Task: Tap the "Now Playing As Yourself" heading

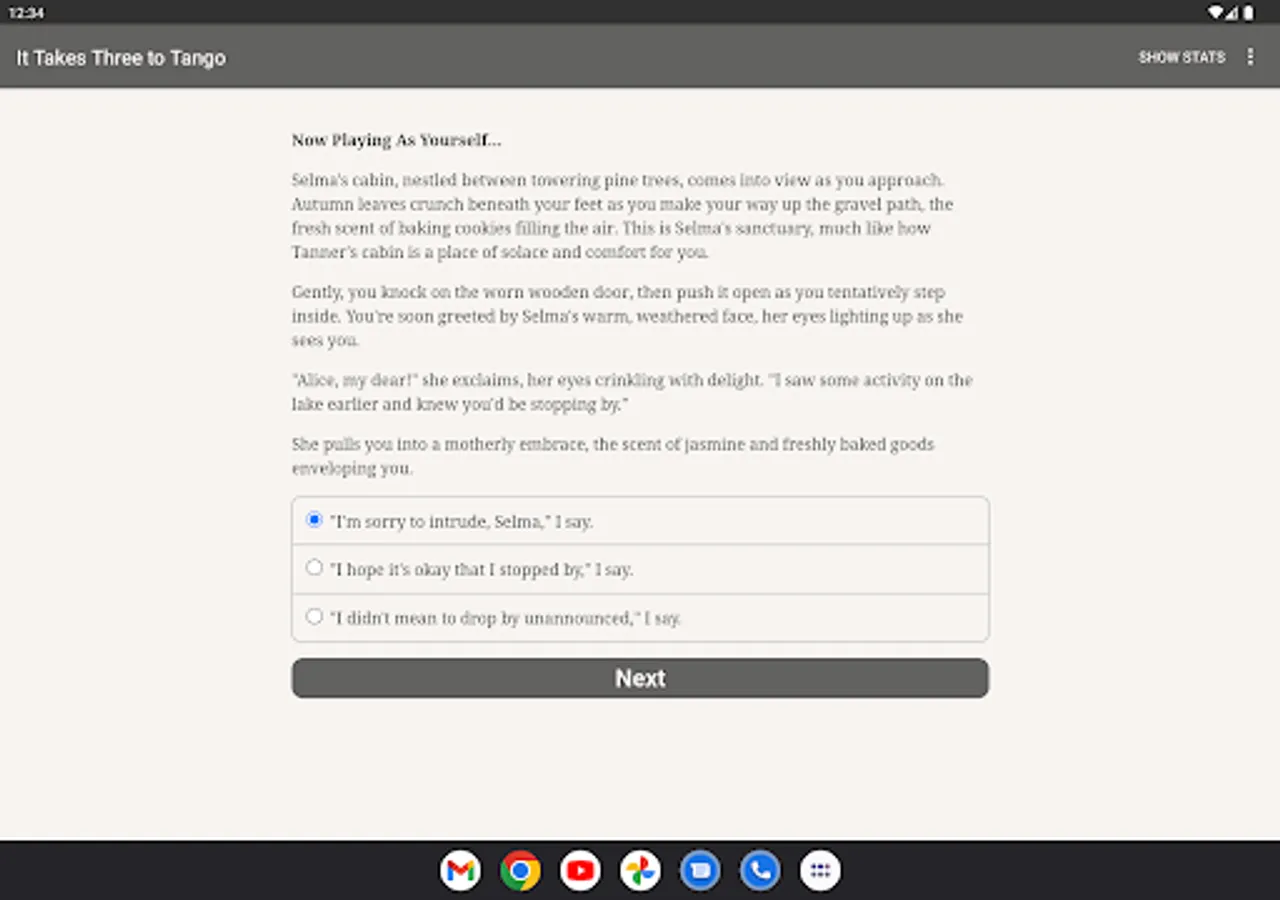Action: [x=398, y=140]
